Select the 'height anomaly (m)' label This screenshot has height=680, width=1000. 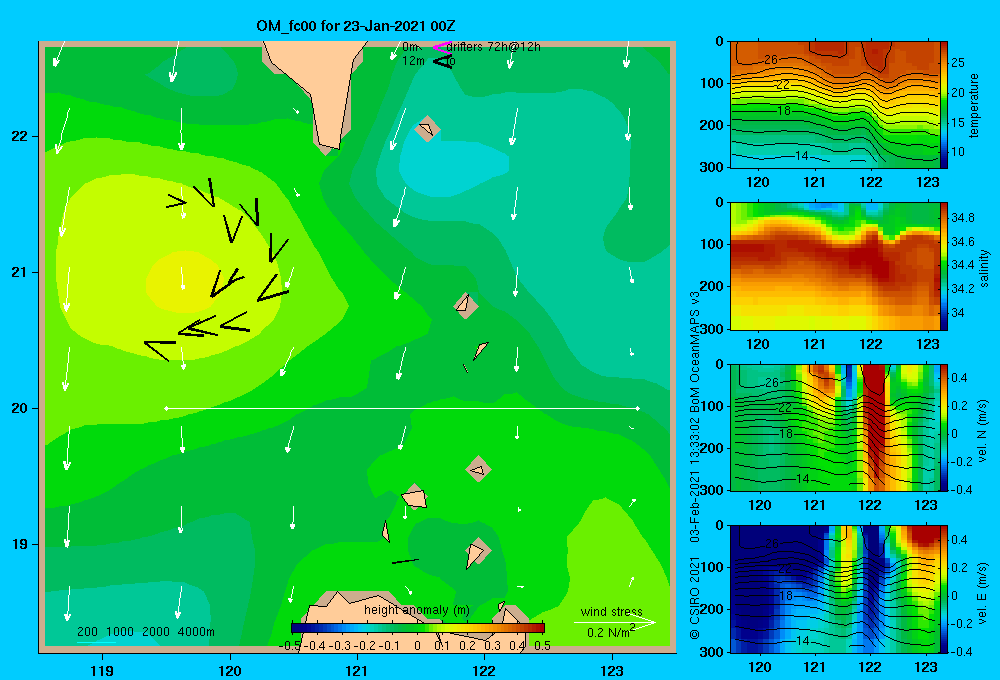416,610
